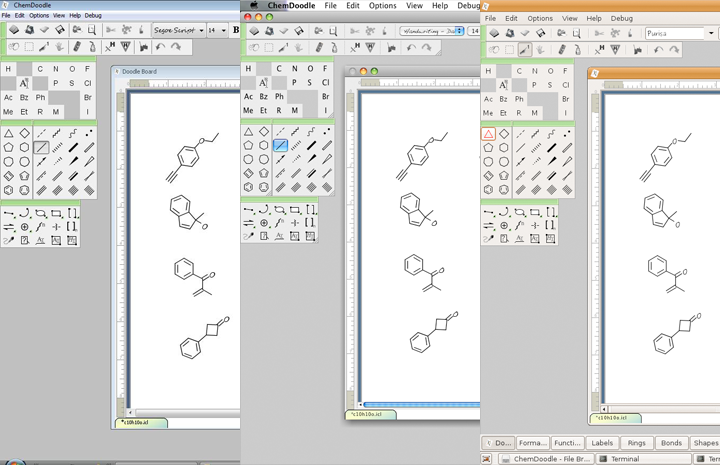Select bracket tool in Mac window shapes panel
This screenshot has height=465, width=720.
tap(311, 210)
